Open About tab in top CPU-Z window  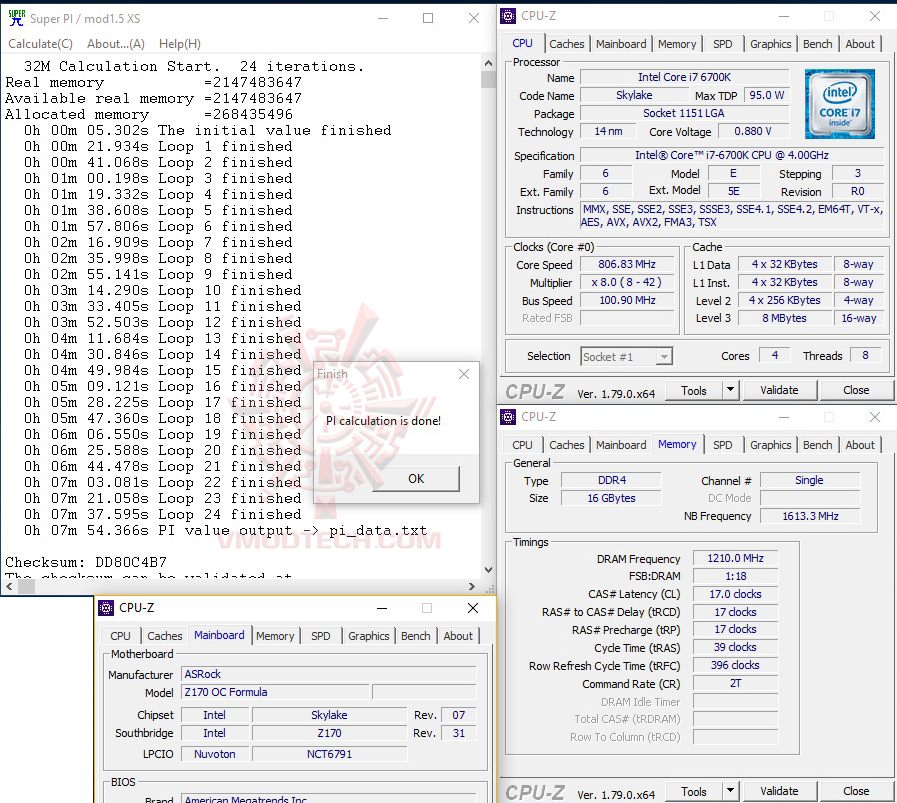point(860,44)
